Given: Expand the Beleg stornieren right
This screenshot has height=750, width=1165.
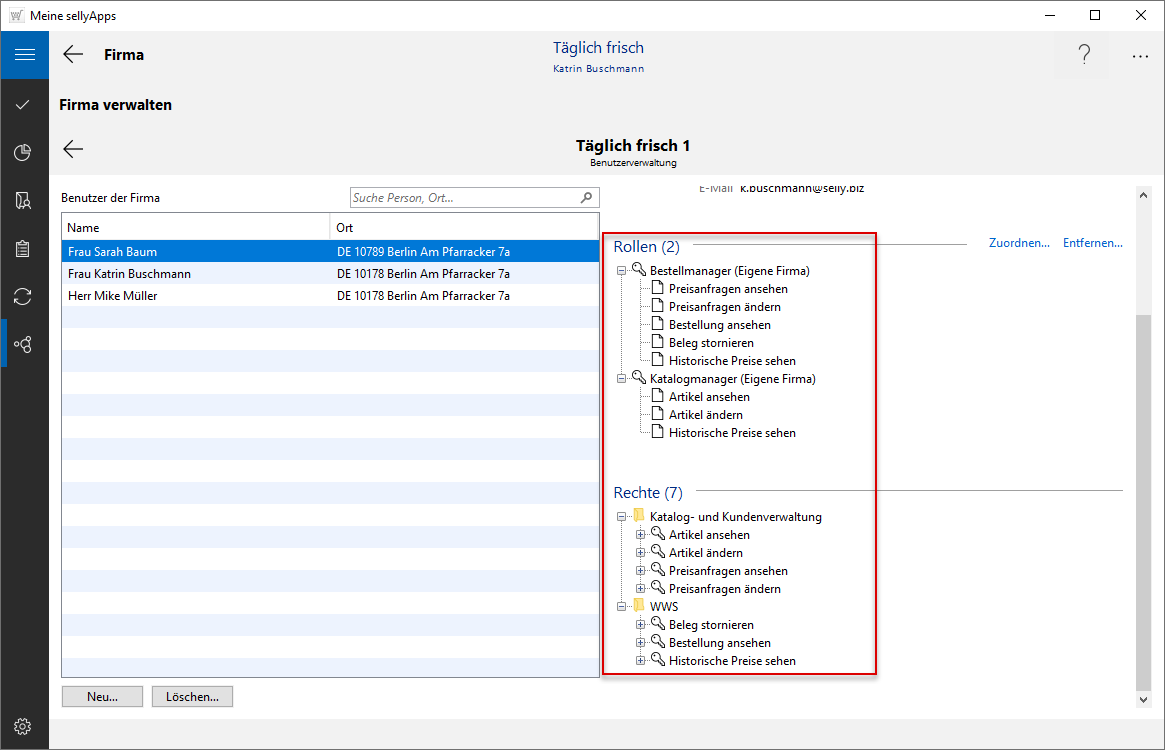Looking at the screenshot, I should (641, 625).
